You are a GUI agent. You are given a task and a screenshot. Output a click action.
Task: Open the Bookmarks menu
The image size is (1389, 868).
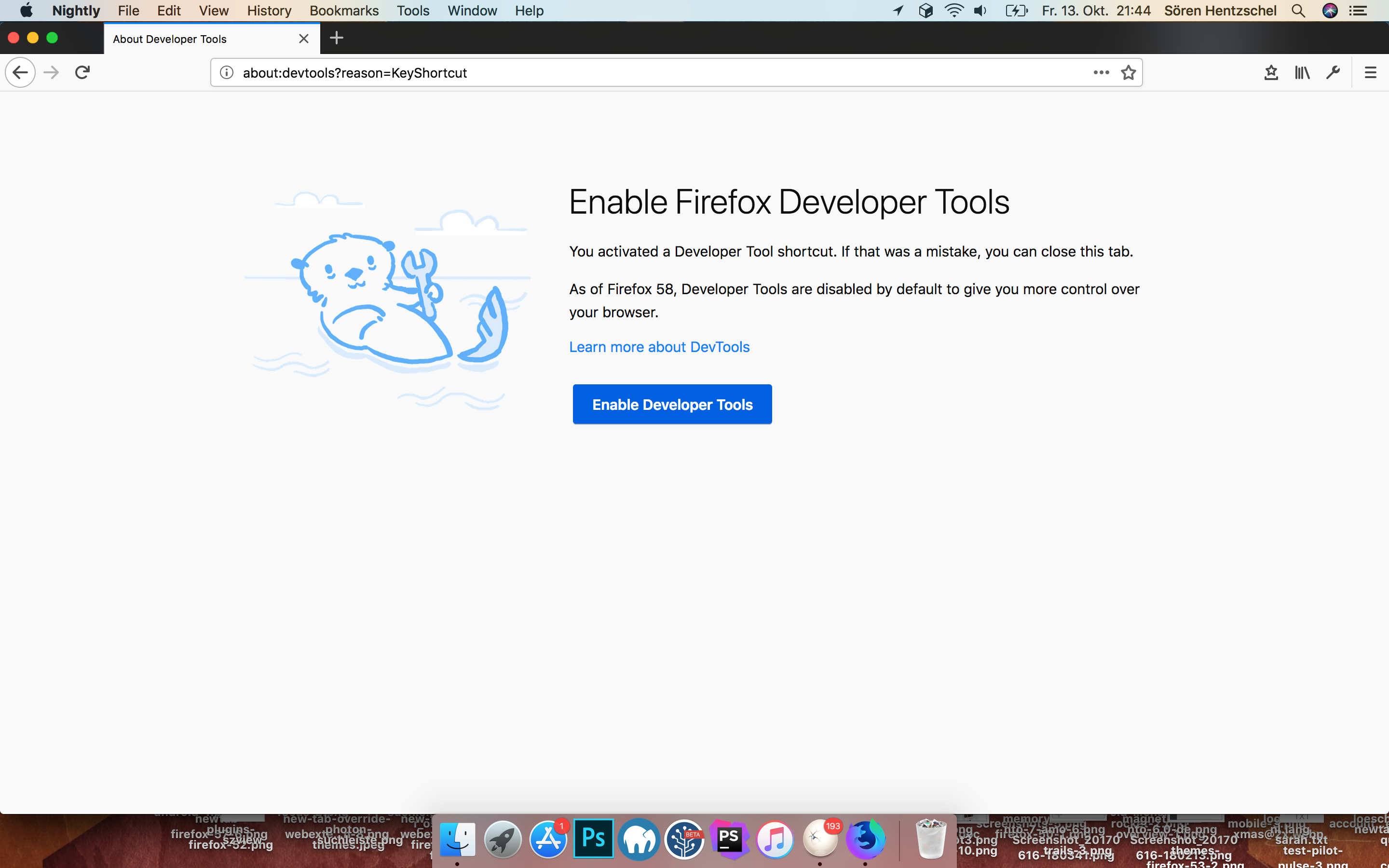pyautogui.click(x=344, y=10)
